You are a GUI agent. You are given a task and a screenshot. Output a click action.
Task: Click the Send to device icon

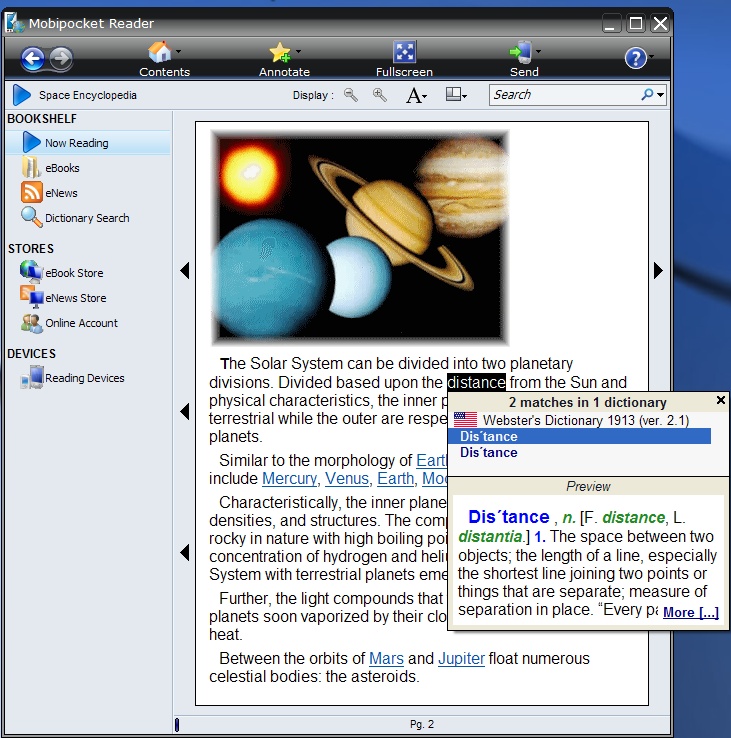(521, 52)
